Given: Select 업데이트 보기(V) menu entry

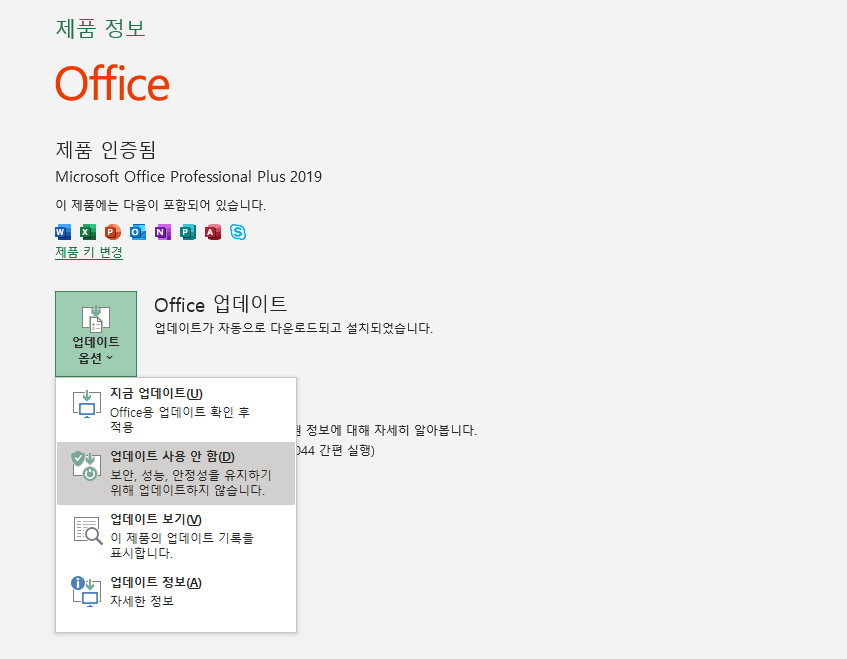Looking at the screenshot, I should [176, 536].
